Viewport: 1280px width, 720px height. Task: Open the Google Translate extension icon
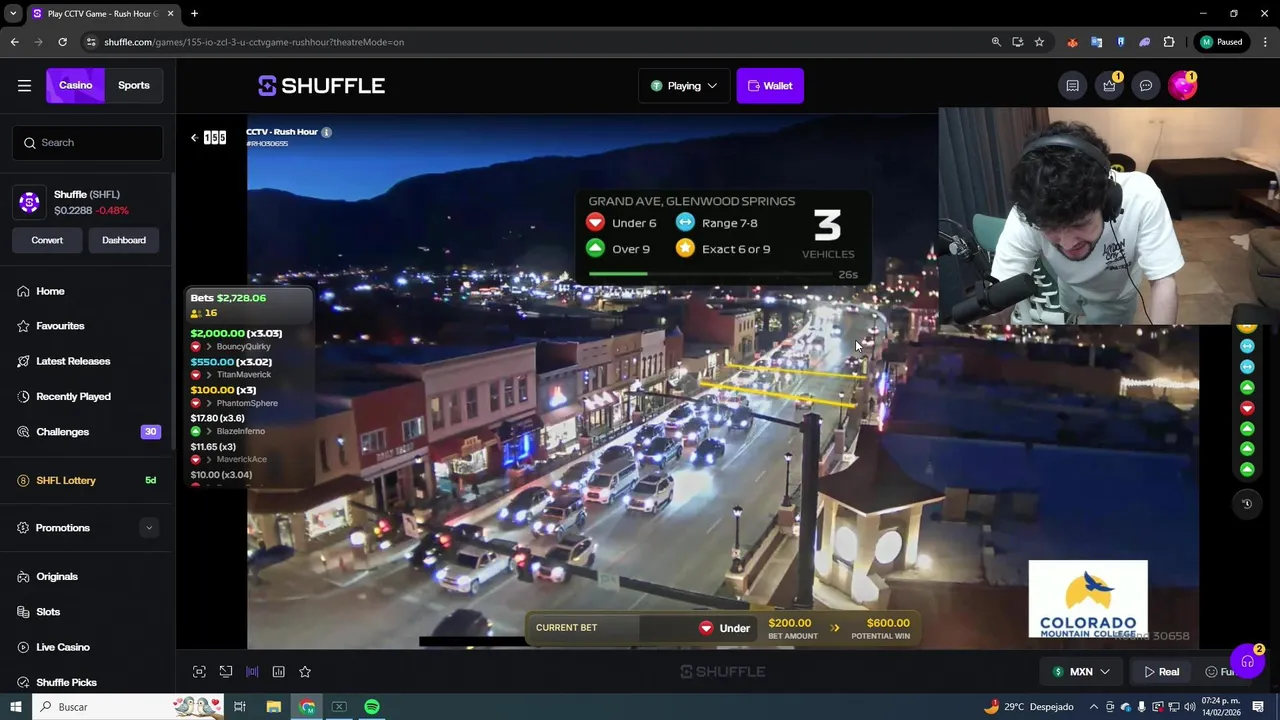1097,42
